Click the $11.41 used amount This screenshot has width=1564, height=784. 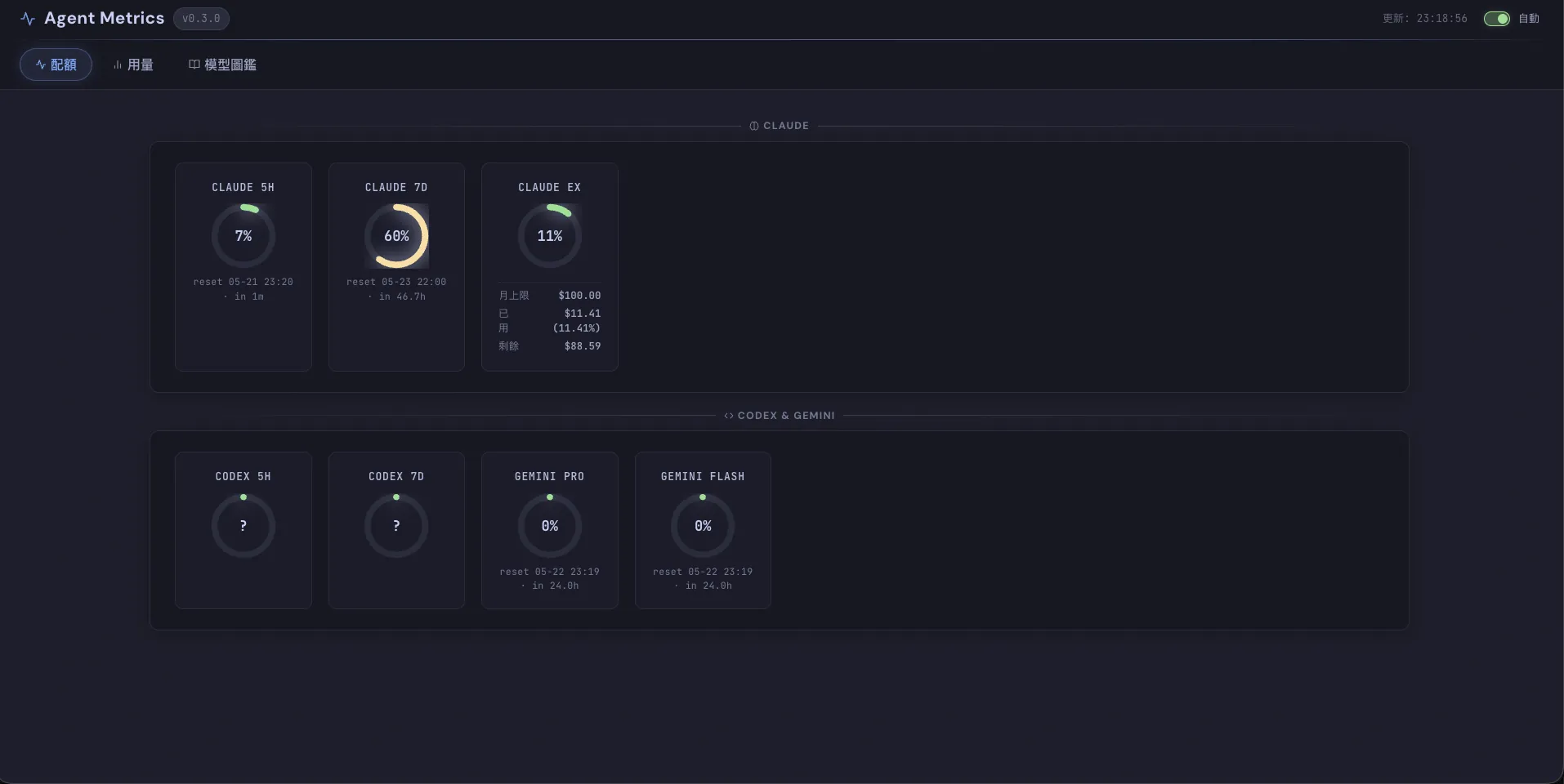tap(583, 314)
